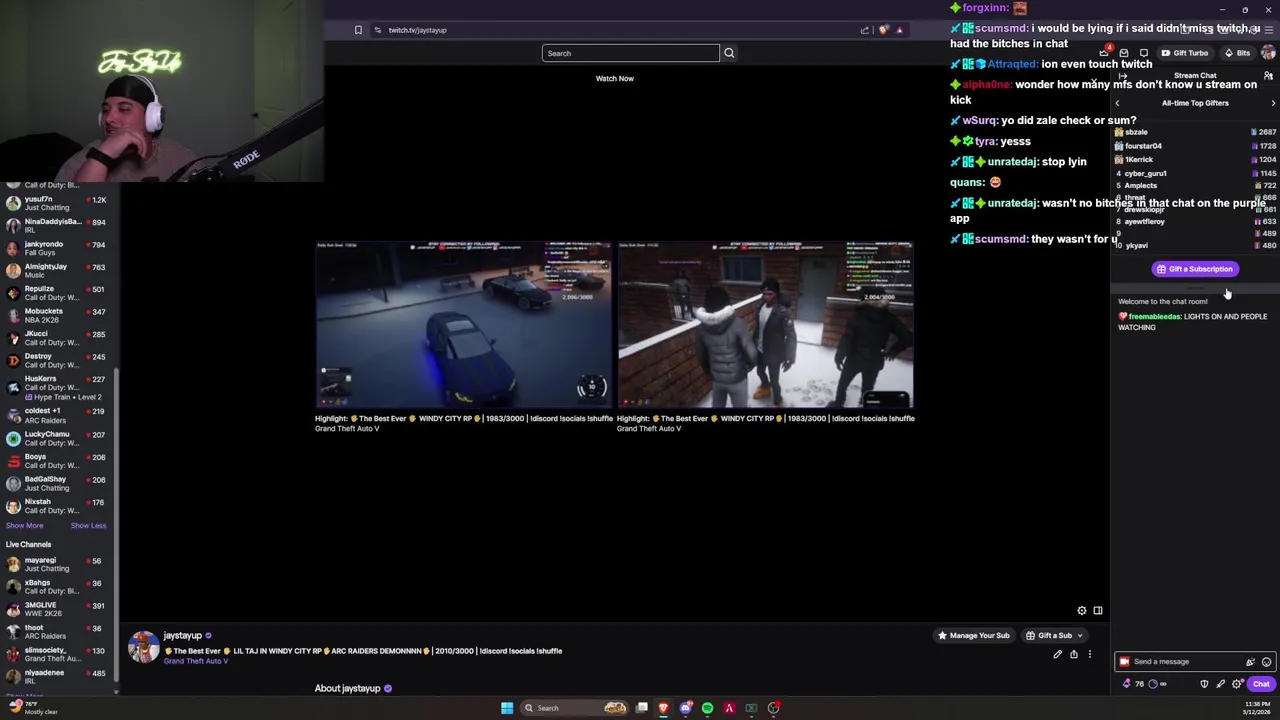Click the Twitch search magnifier button
Image resolution: width=1280 pixels, height=720 pixels.
point(729,53)
